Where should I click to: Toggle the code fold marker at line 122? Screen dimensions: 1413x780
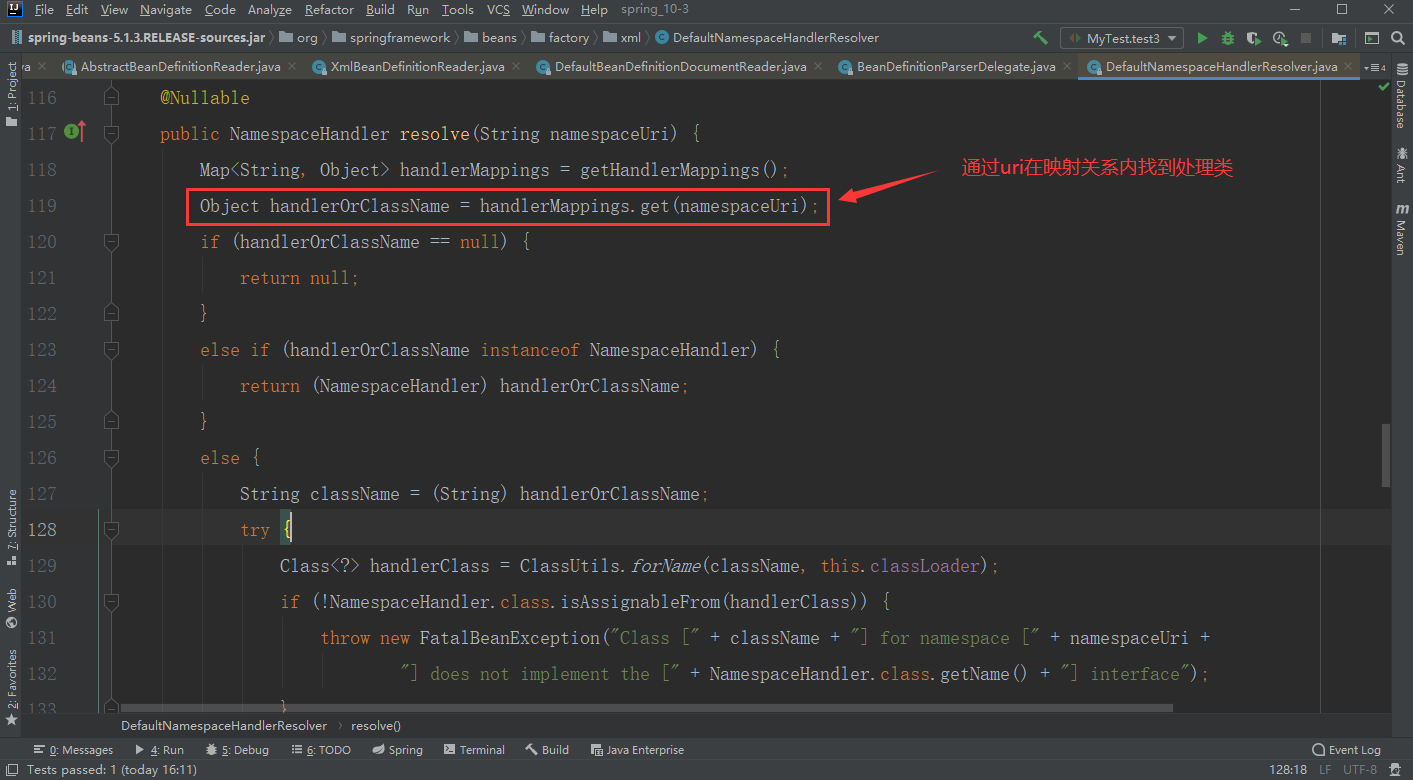tap(111, 313)
